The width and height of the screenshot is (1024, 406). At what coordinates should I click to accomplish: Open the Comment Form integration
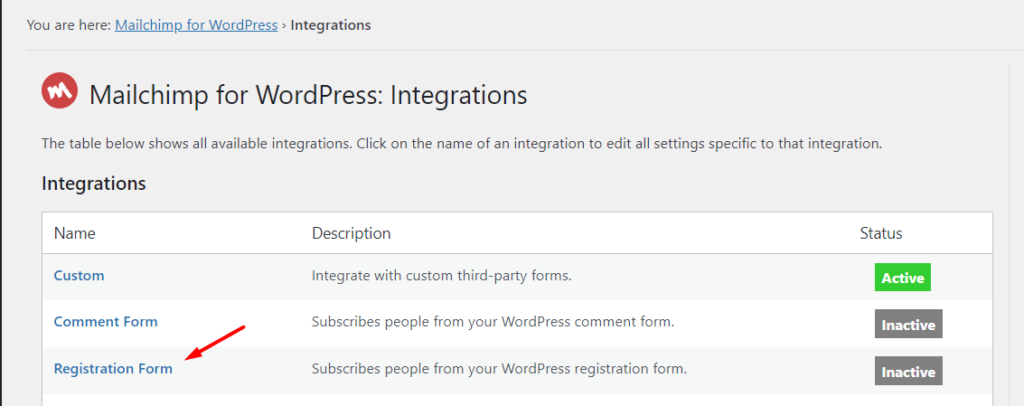tap(105, 322)
